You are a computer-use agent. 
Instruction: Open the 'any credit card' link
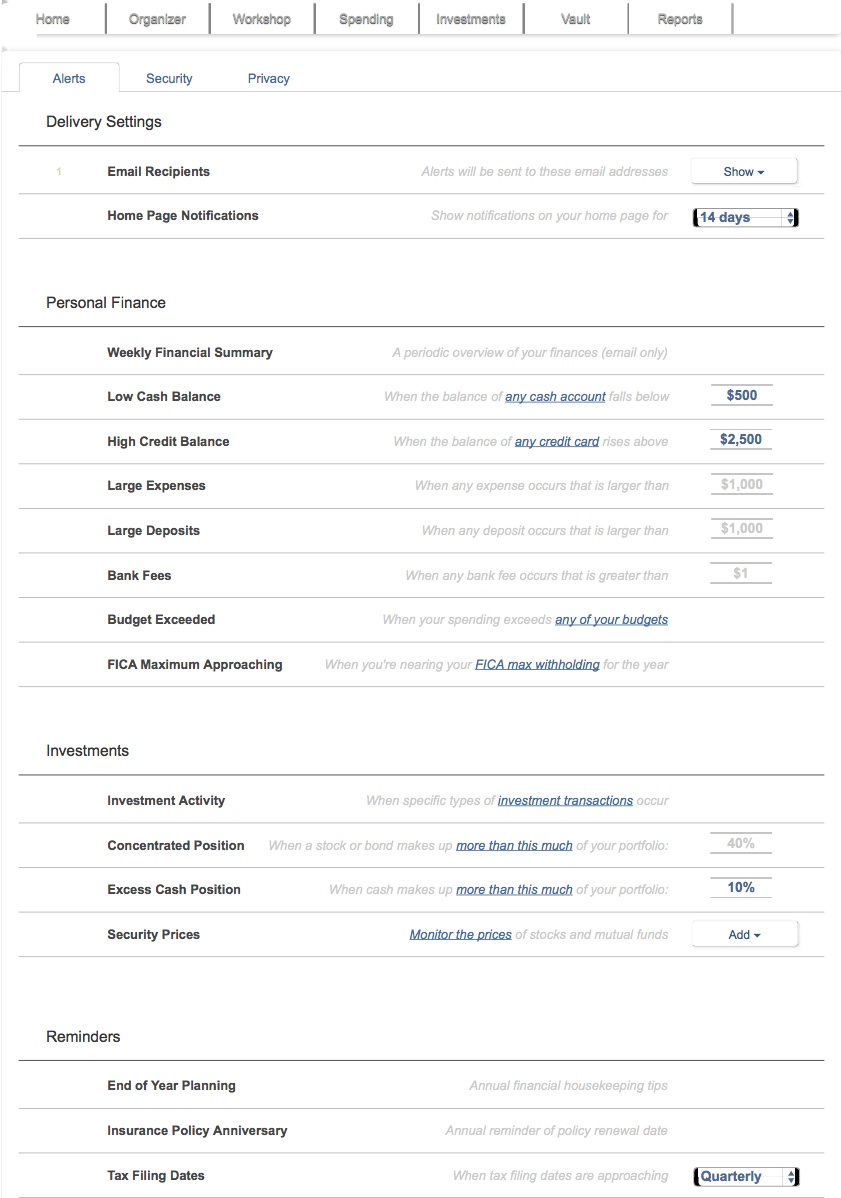point(556,442)
